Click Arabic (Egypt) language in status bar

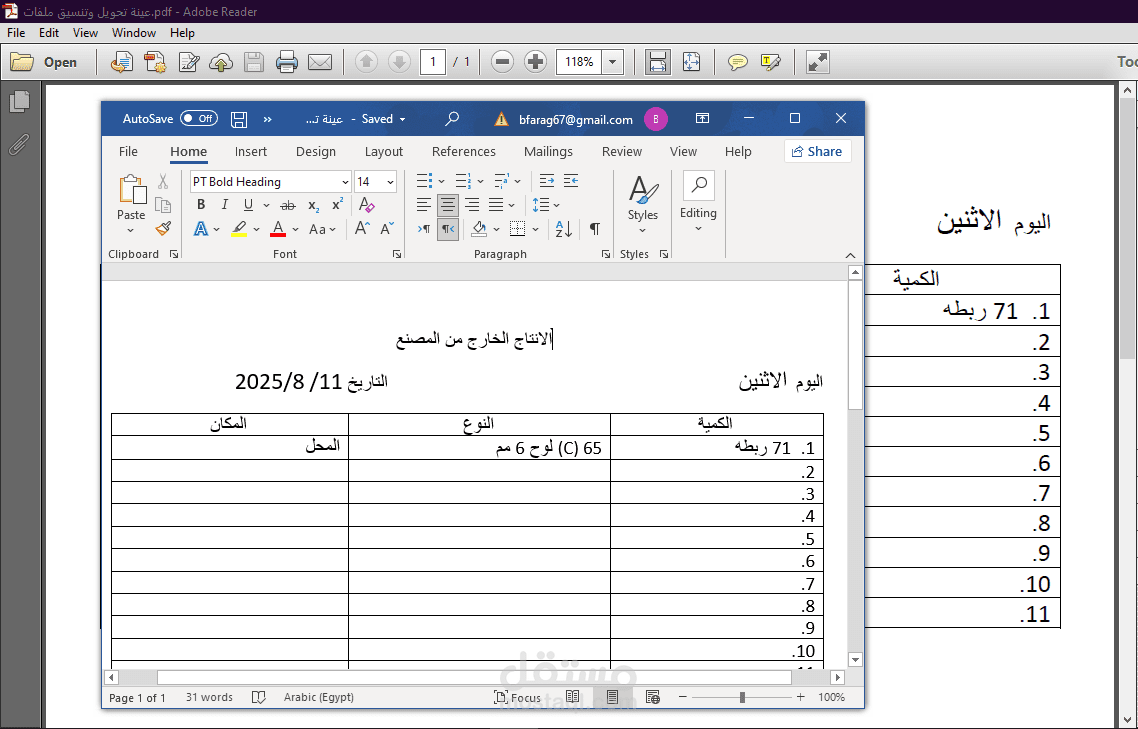click(x=319, y=697)
